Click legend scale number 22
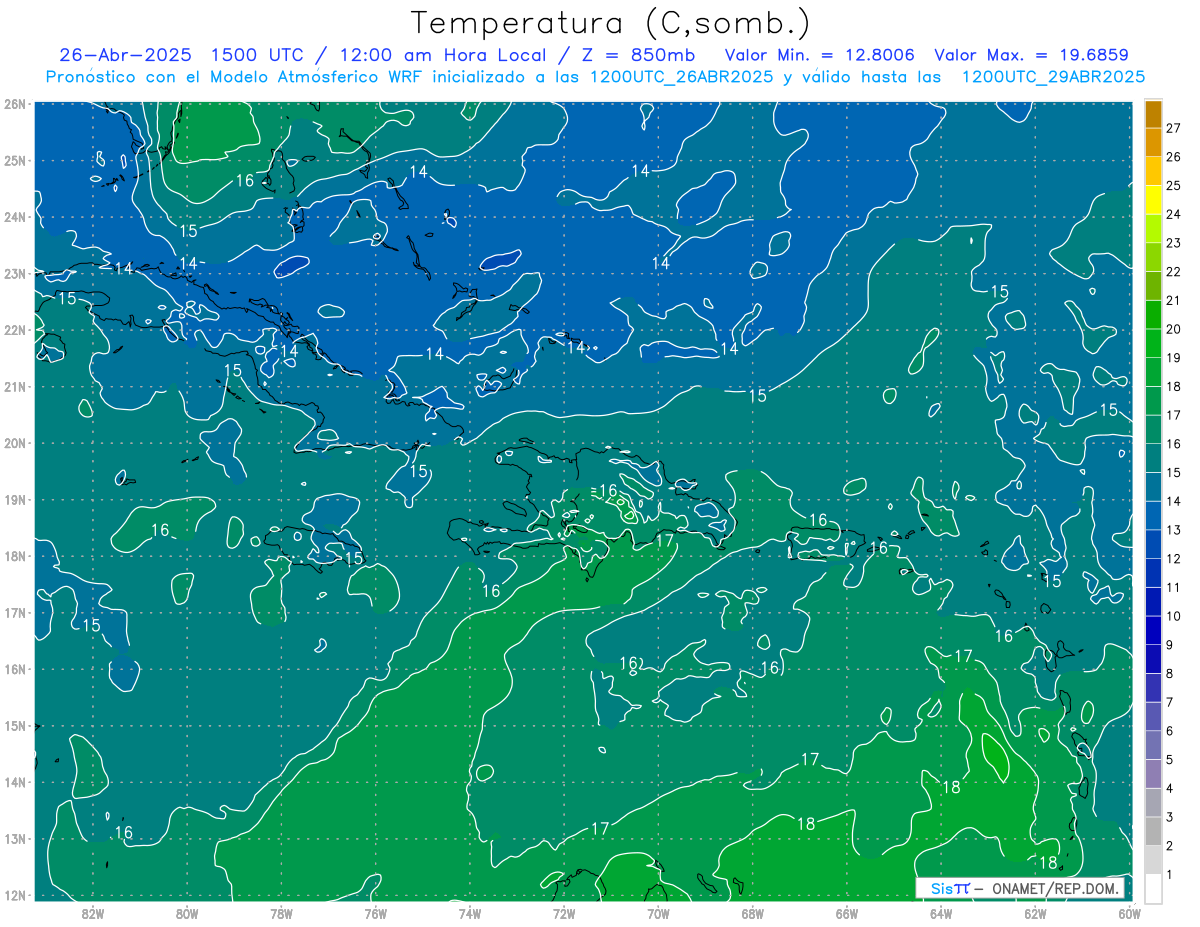 click(1173, 271)
